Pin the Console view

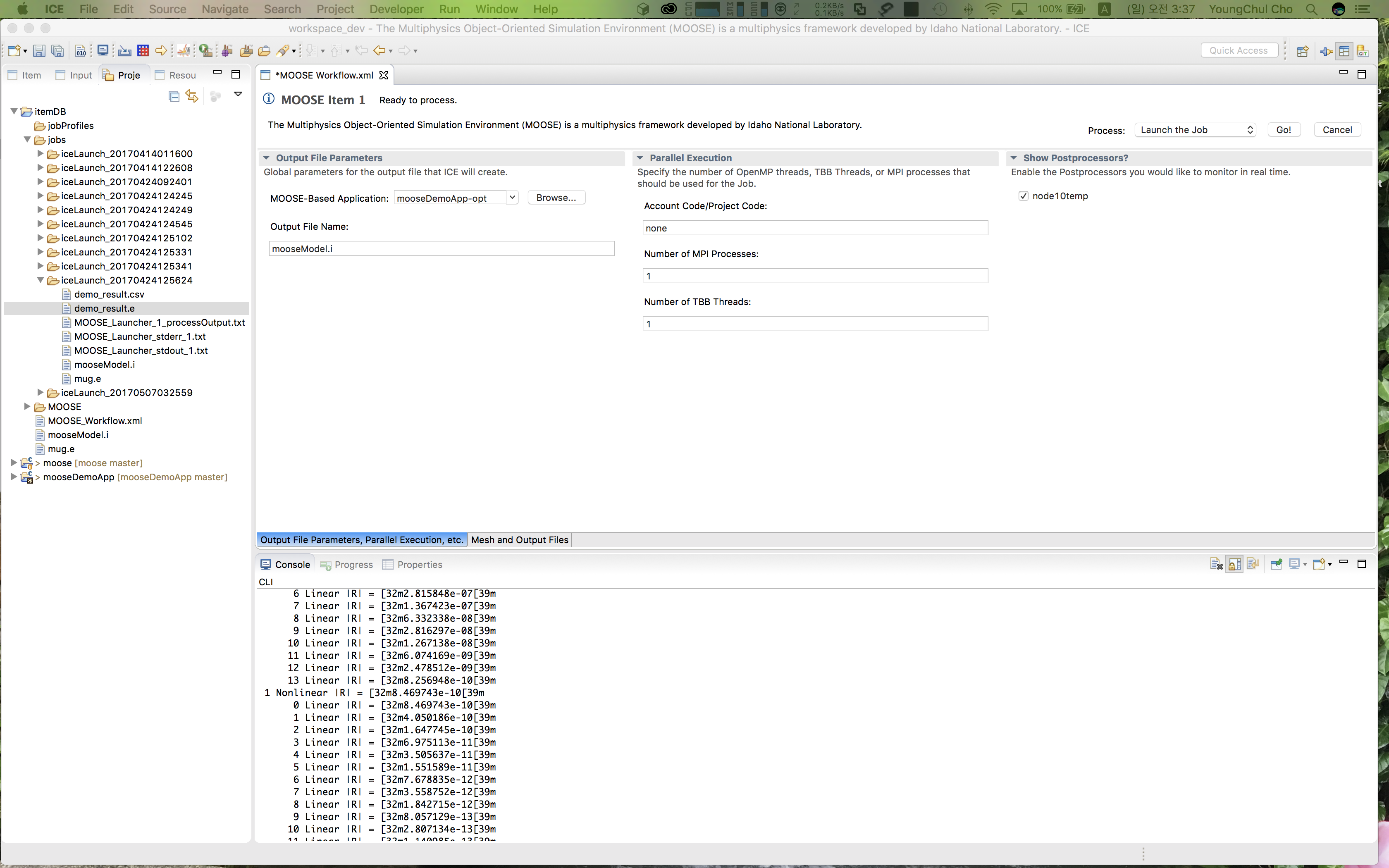click(1277, 564)
